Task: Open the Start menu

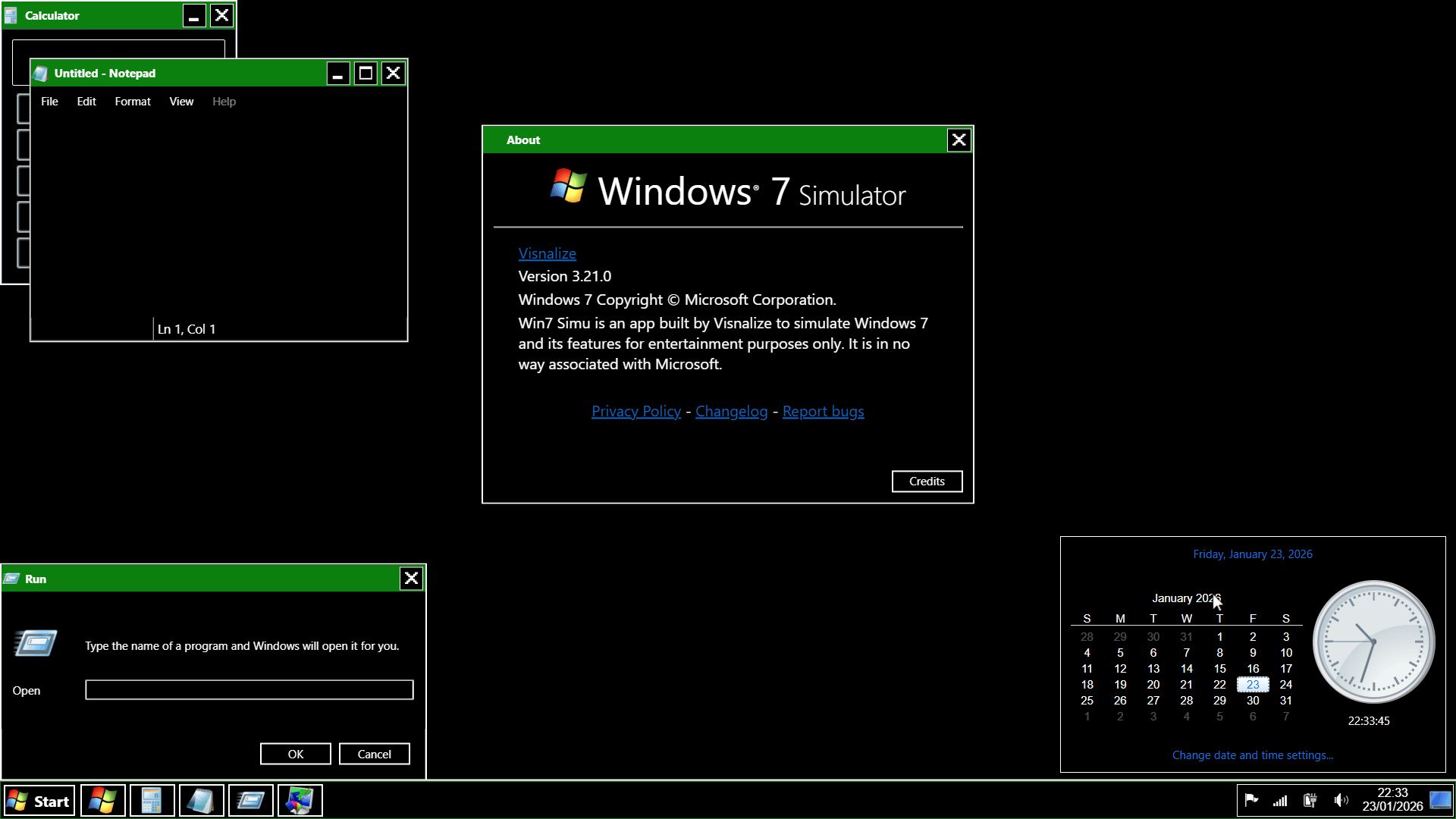Action: pos(39,801)
